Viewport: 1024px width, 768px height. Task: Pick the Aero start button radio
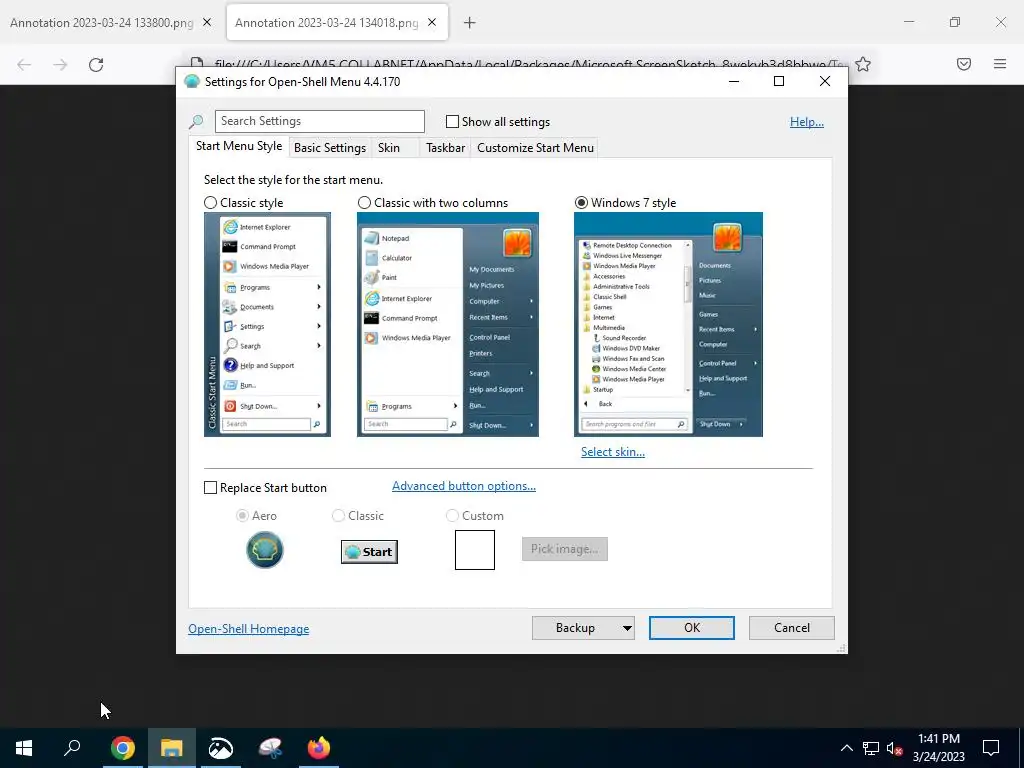click(x=242, y=516)
